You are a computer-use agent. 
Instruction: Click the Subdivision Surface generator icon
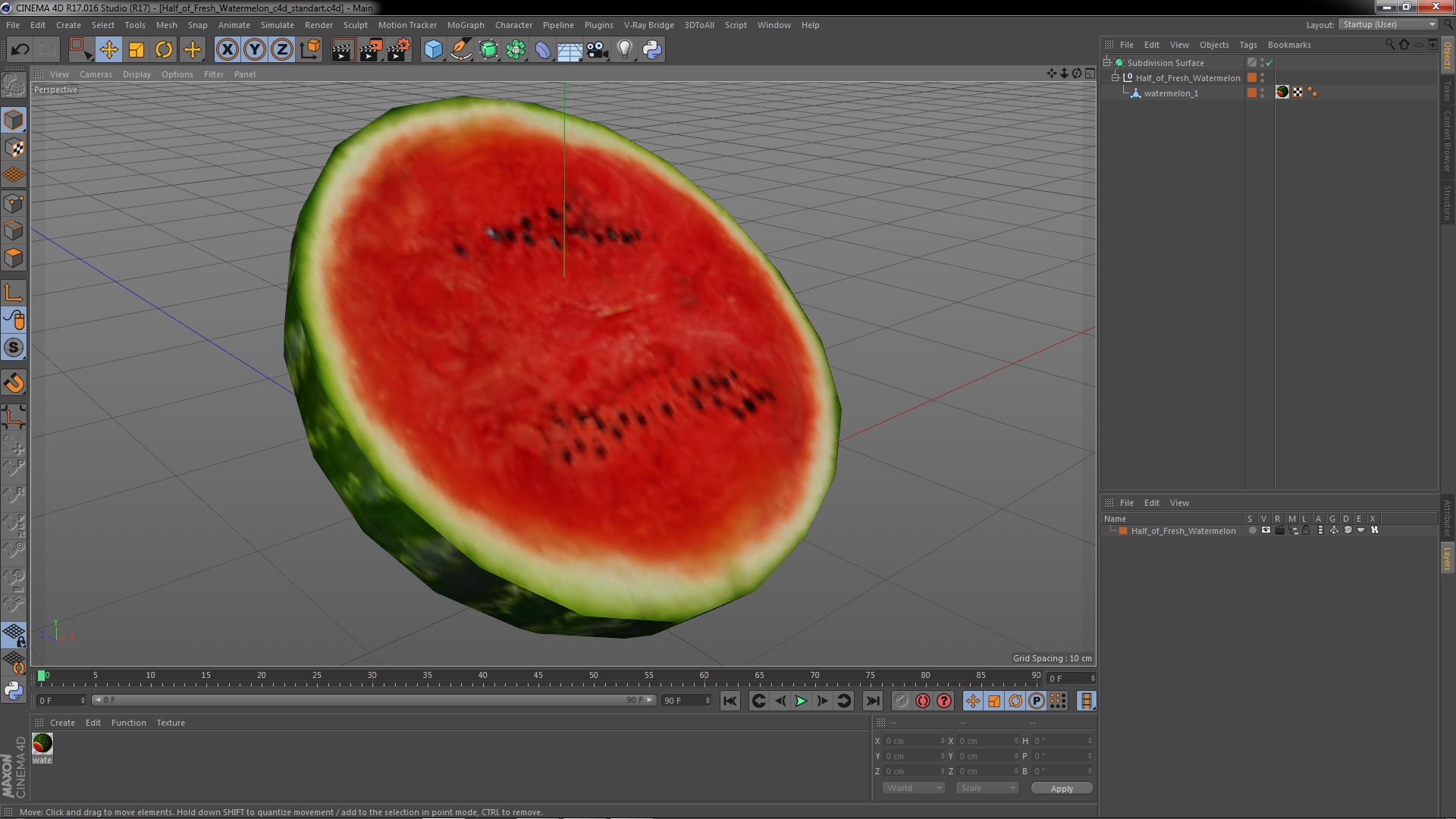tap(488, 50)
